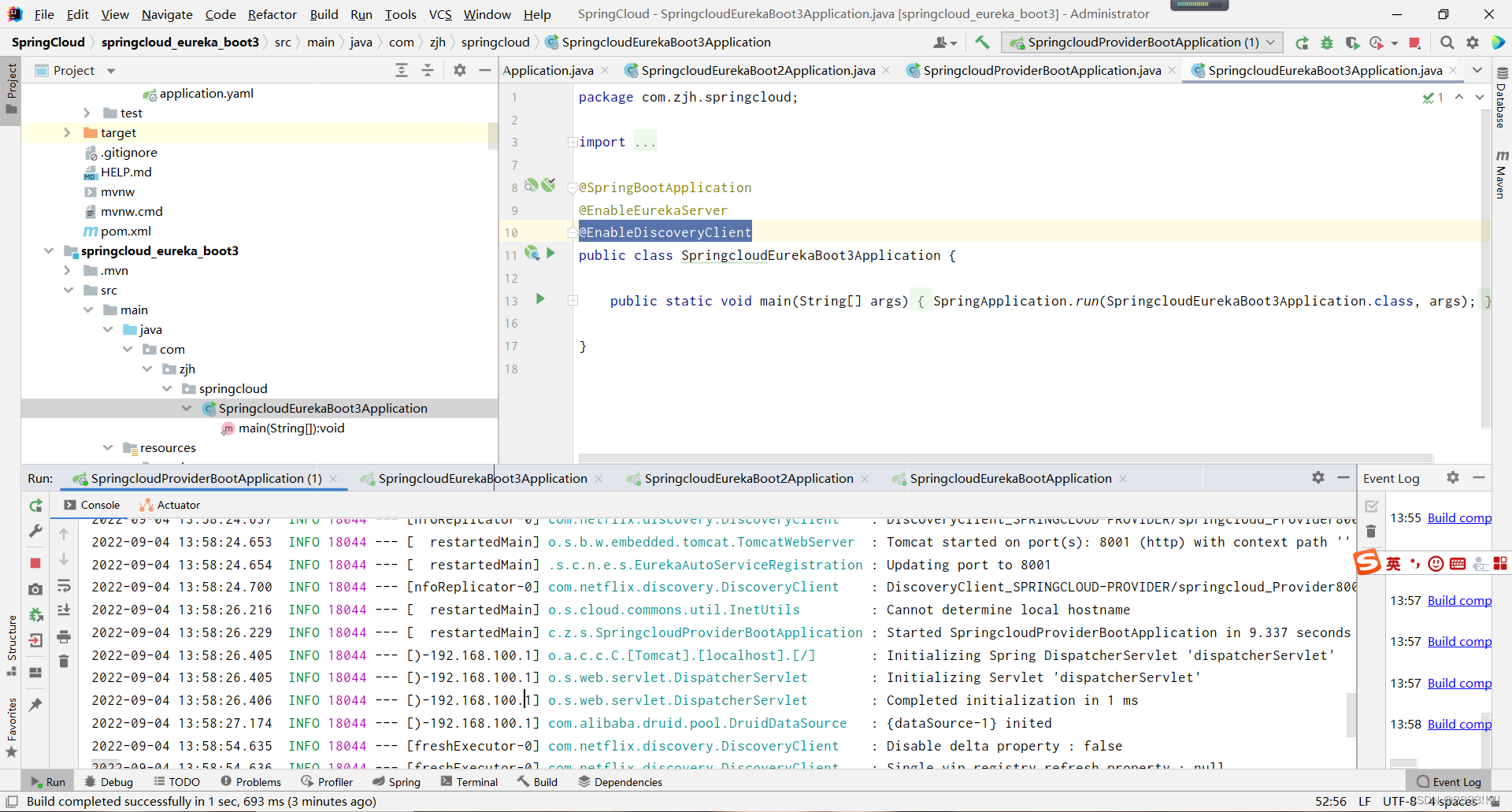Stop the running application in toolbar
Image resolution: width=1512 pixels, height=812 pixels.
pyautogui.click(x=1415, y=43)
